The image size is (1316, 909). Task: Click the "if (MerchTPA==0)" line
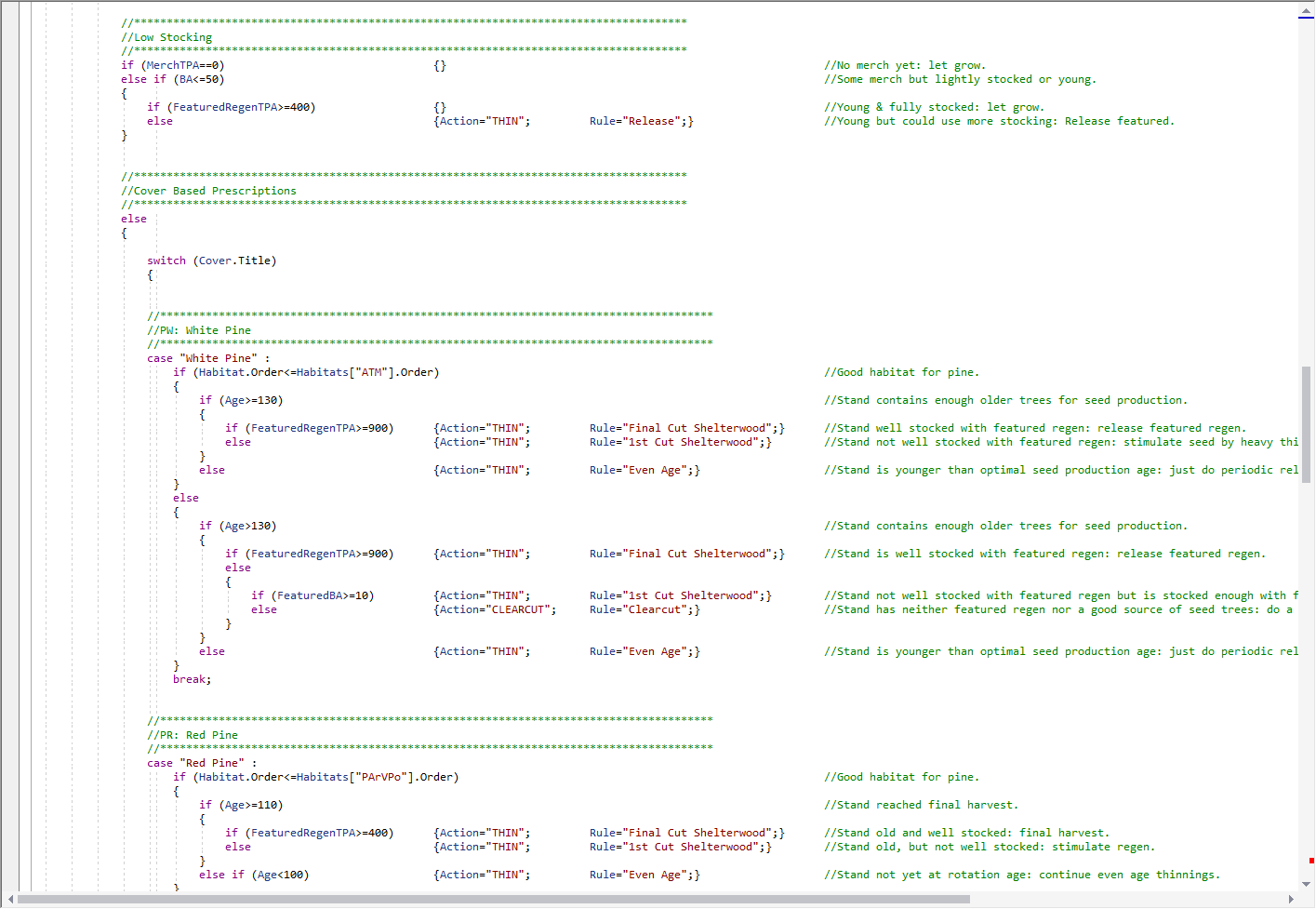[173, 65]
